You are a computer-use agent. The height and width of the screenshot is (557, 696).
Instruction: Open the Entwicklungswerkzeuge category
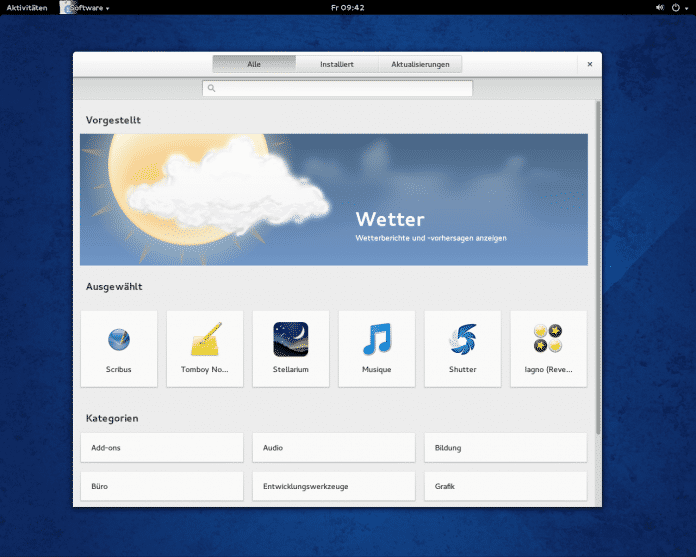click(x=333, y=486)
